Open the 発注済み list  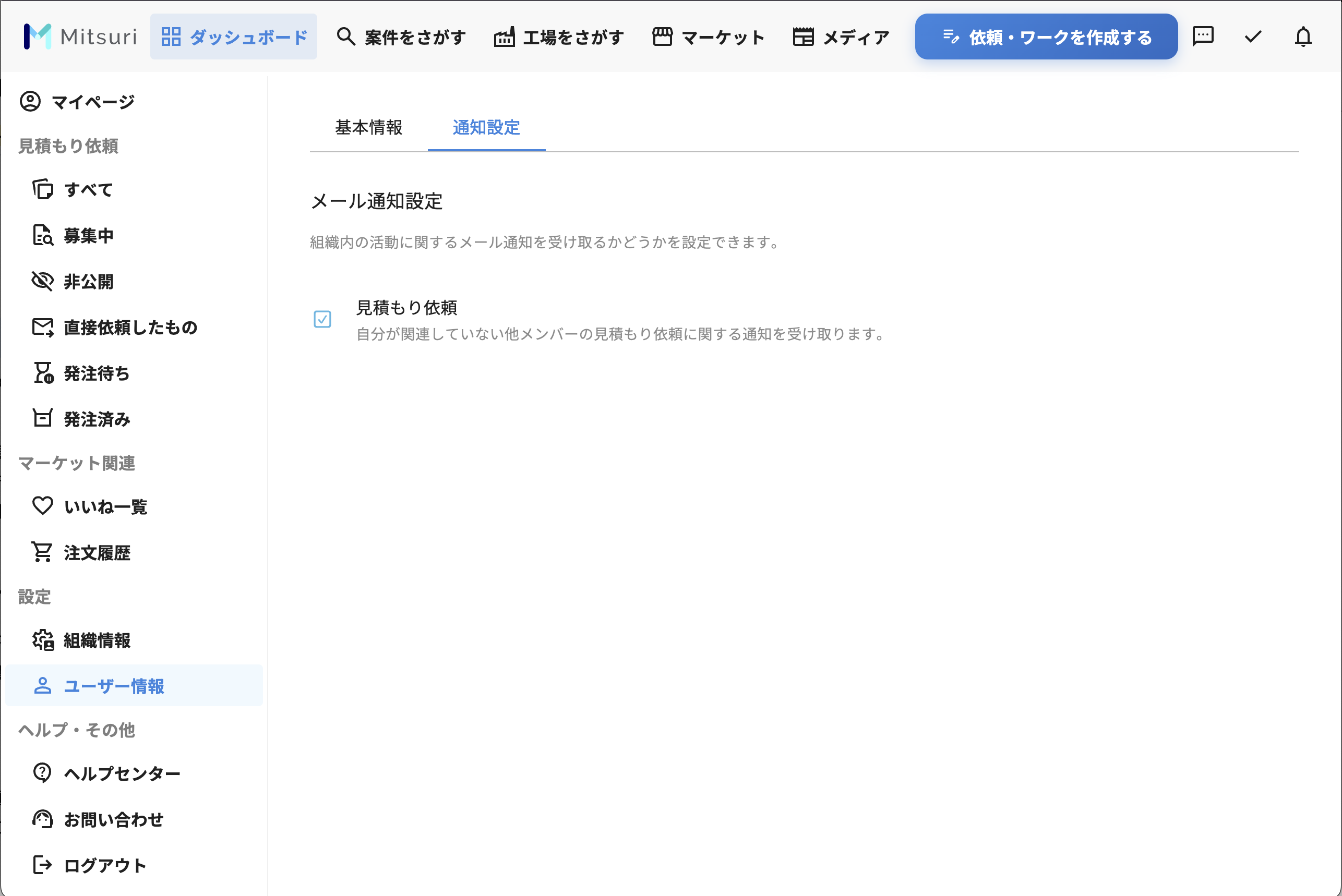(x=134, y=419)
